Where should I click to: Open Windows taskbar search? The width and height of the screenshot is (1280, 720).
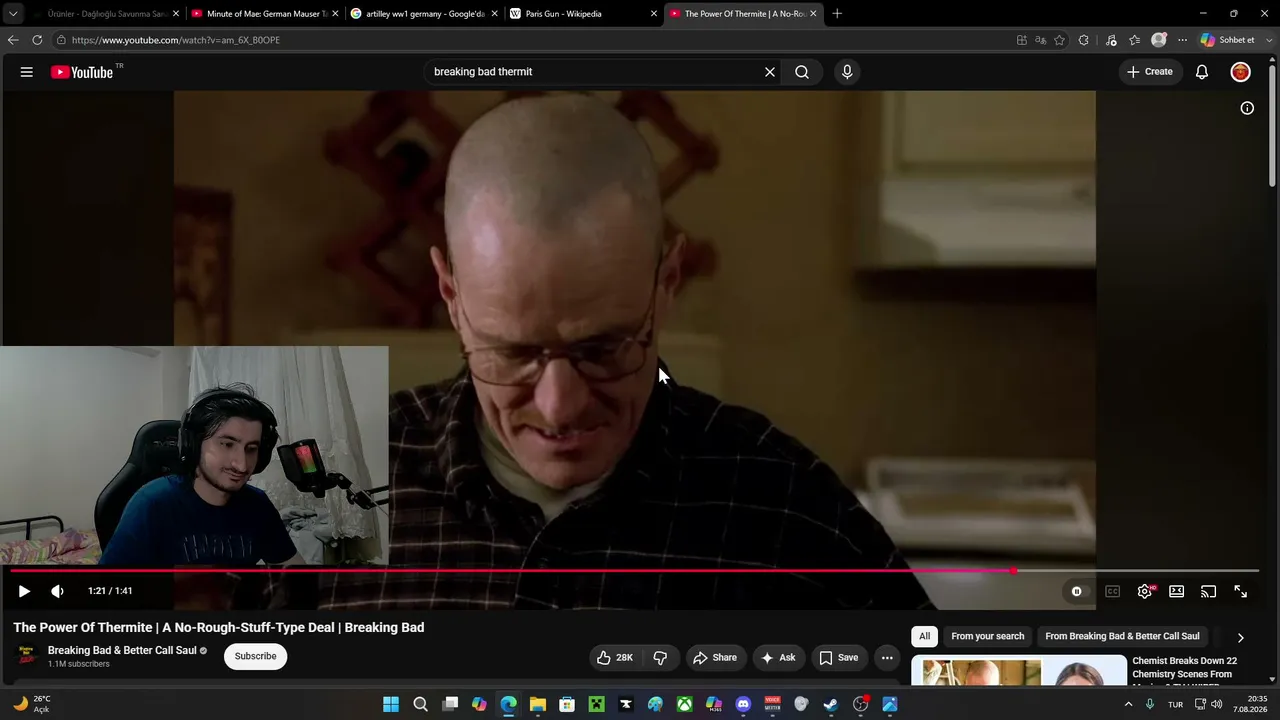tap(420, 704)
